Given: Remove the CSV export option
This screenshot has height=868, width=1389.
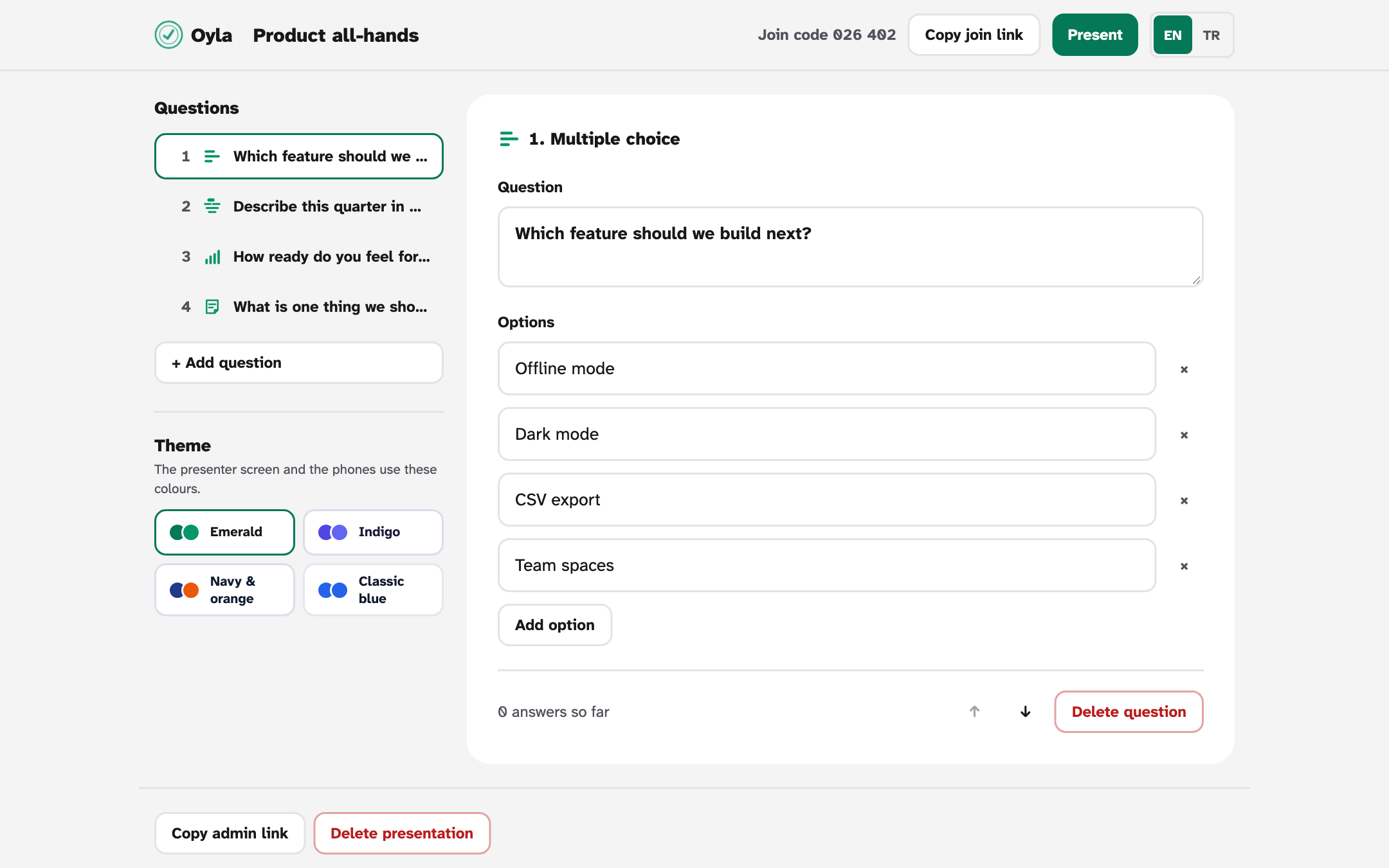Looking at the screenshot, I should (1184, 500).
